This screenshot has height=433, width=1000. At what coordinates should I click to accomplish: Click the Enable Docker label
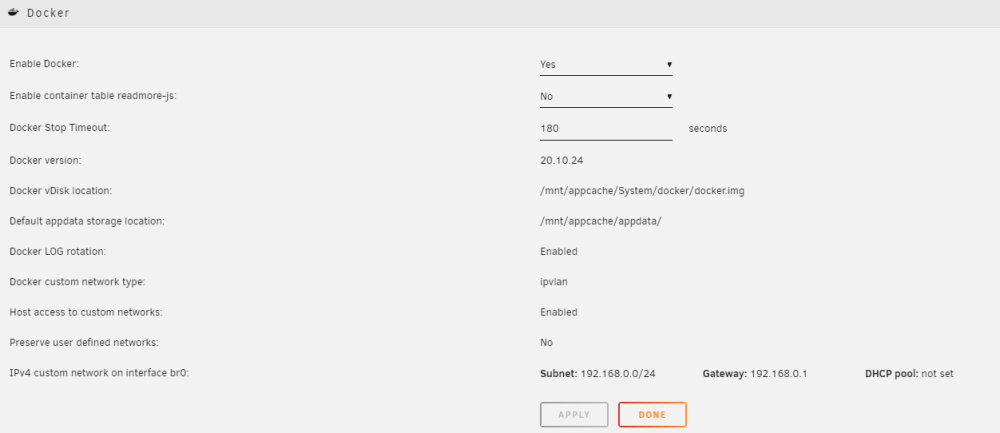point(44,64)
